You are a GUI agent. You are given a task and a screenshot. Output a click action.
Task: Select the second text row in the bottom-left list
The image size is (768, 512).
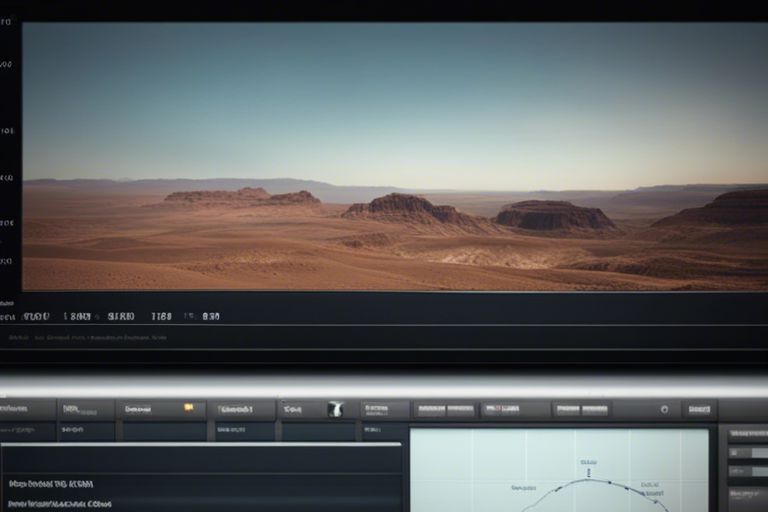click(x=60, y=504)
